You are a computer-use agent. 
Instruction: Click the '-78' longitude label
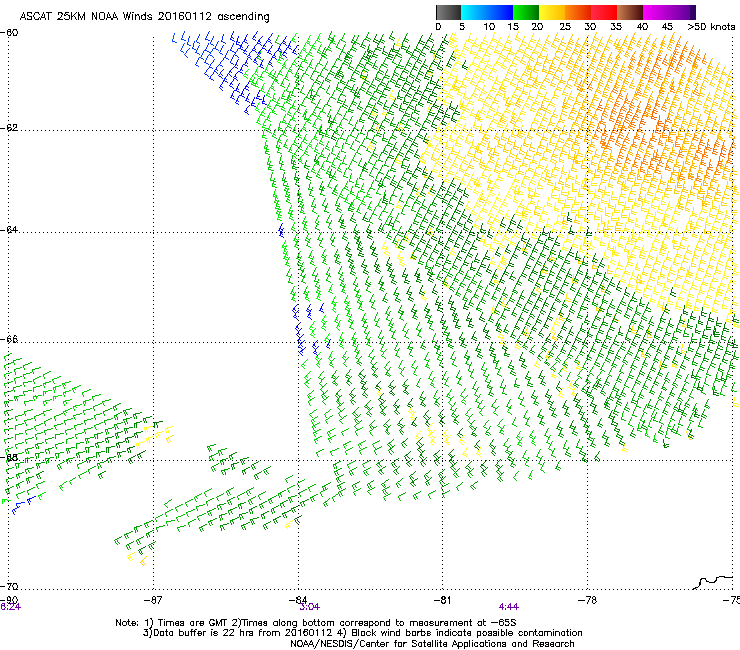click(587, 600)
